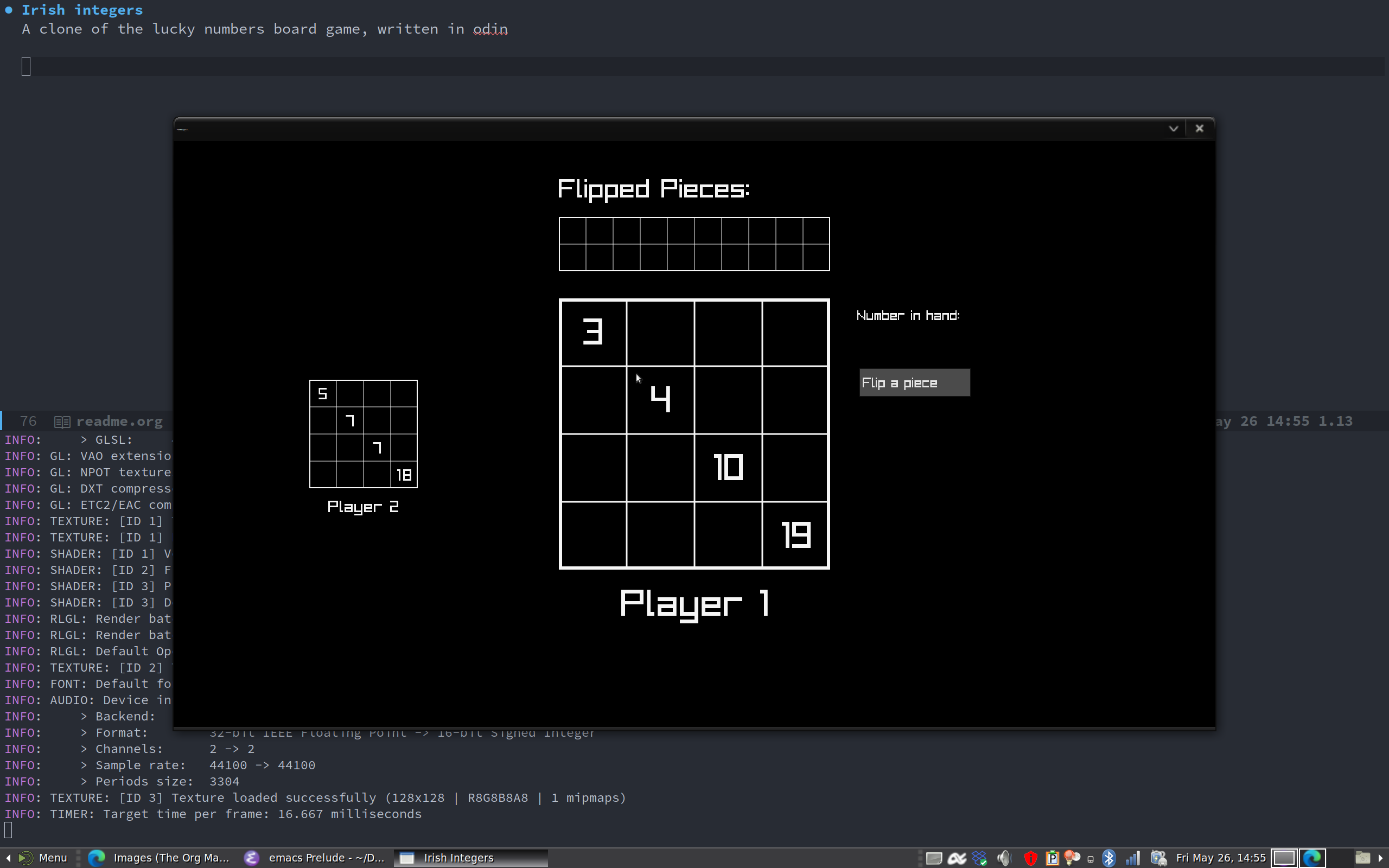Click the Irish Integers window icon in taskbar

point(407,858)
